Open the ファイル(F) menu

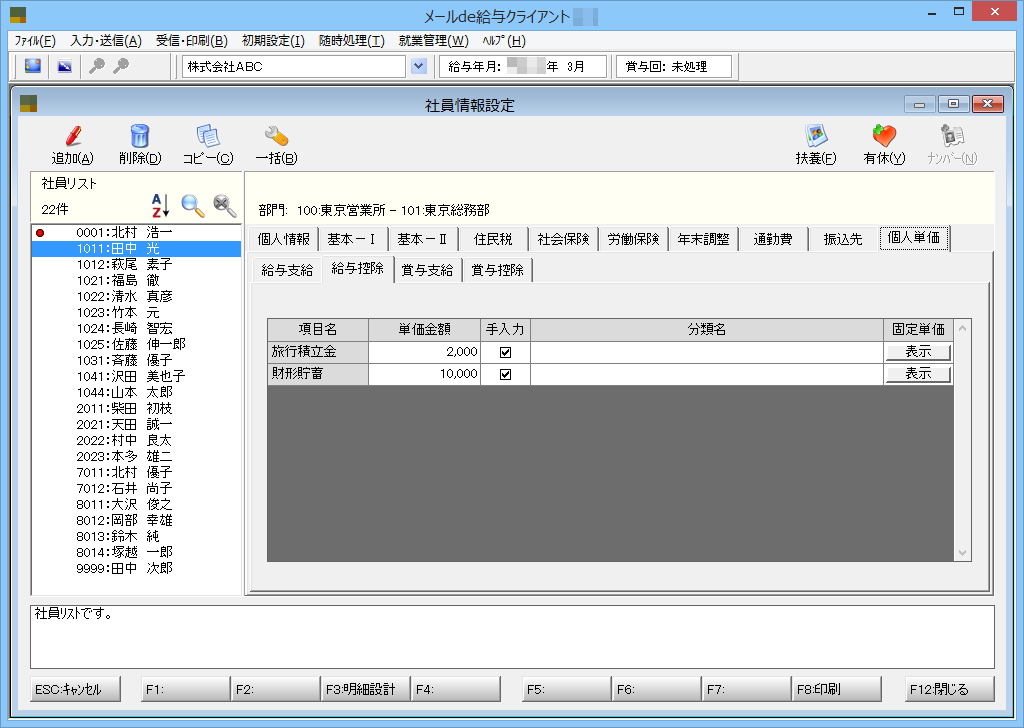point(35,40)
